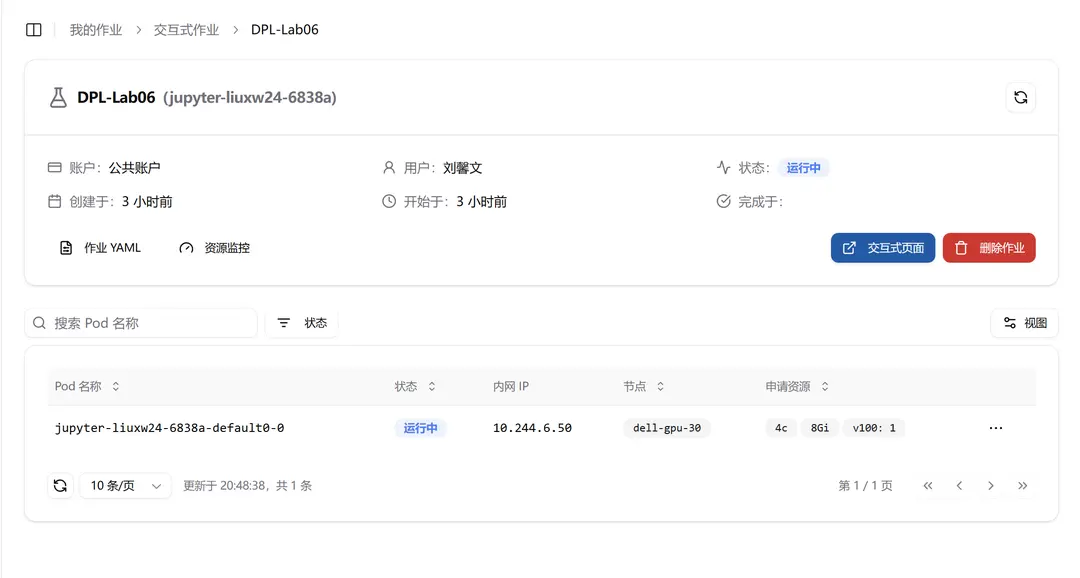This screenshot has width=1080, height=578.
Task: Open the pod row more-actions ellipsis
Action: pos(996,428)
